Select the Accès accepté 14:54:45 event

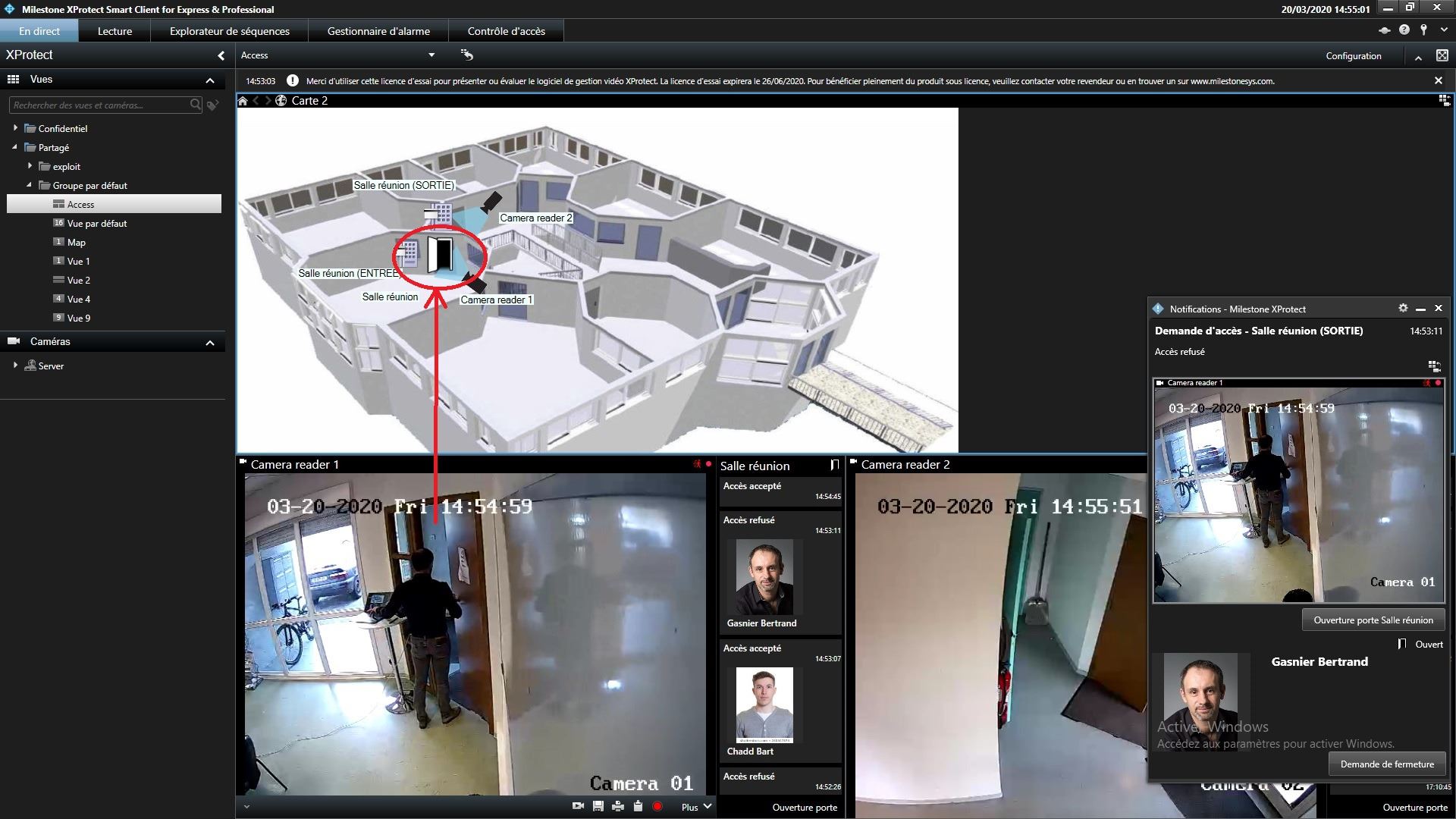(x=781, y=491)
